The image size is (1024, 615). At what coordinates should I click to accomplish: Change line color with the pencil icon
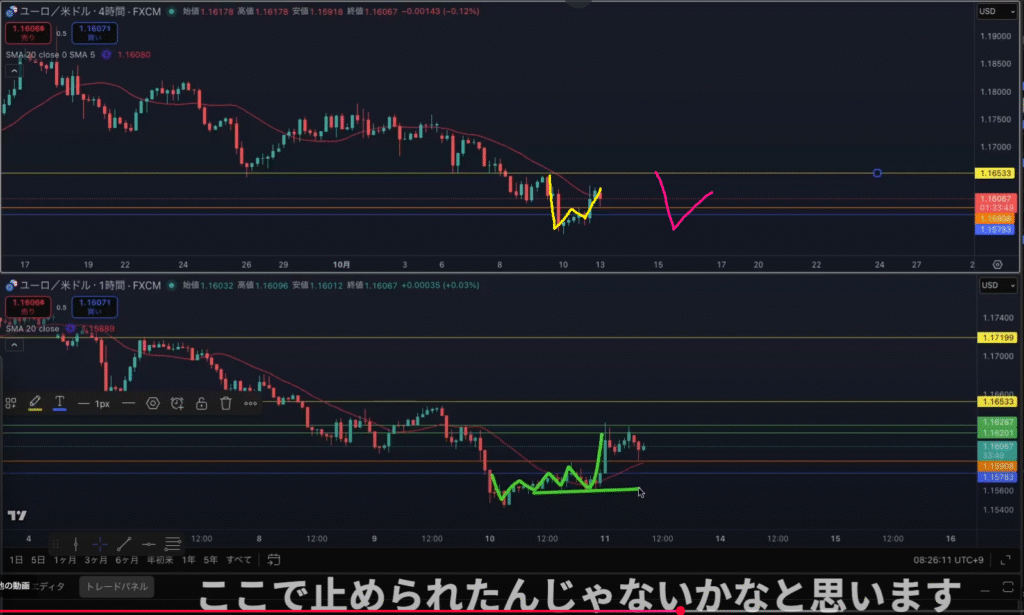35,403
